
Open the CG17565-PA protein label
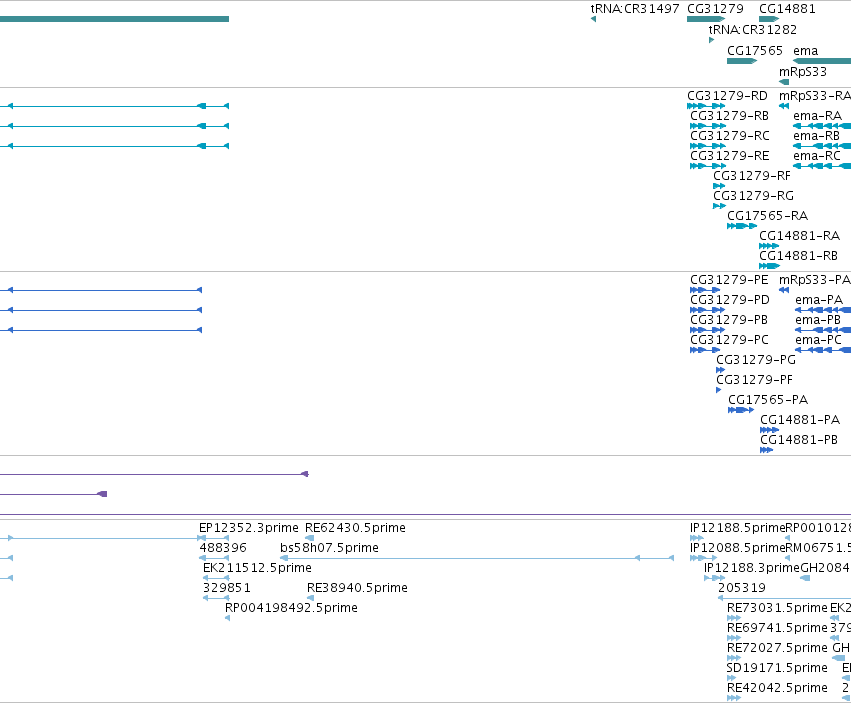tap(768, 400)
